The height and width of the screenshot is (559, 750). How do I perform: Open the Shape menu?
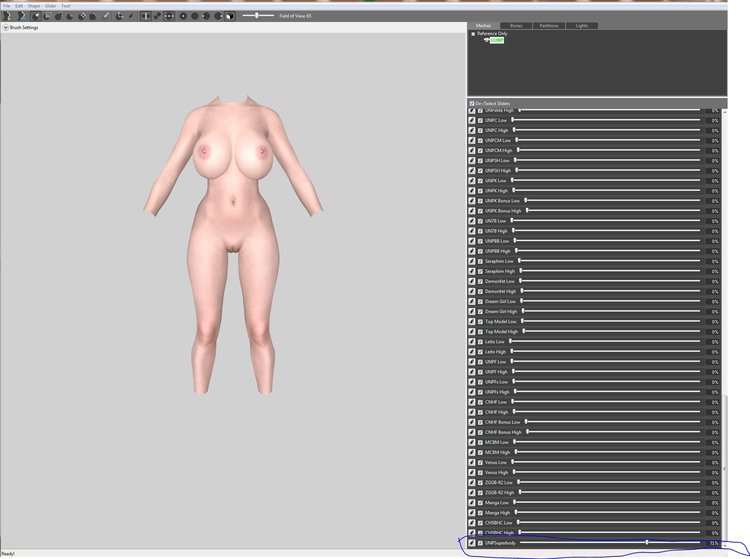pos(34,6)
